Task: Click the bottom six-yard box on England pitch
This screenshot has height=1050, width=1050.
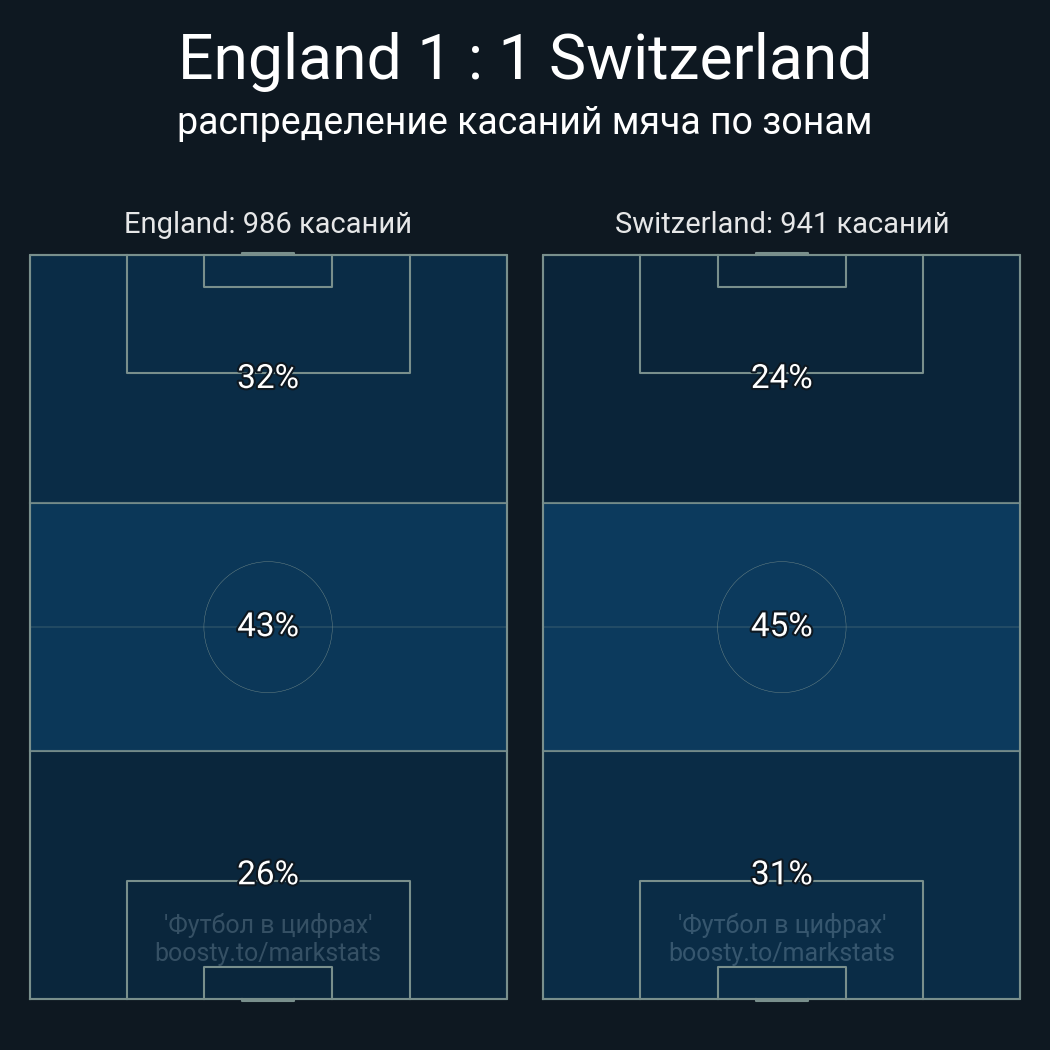Action: click(x=268, y=982)
